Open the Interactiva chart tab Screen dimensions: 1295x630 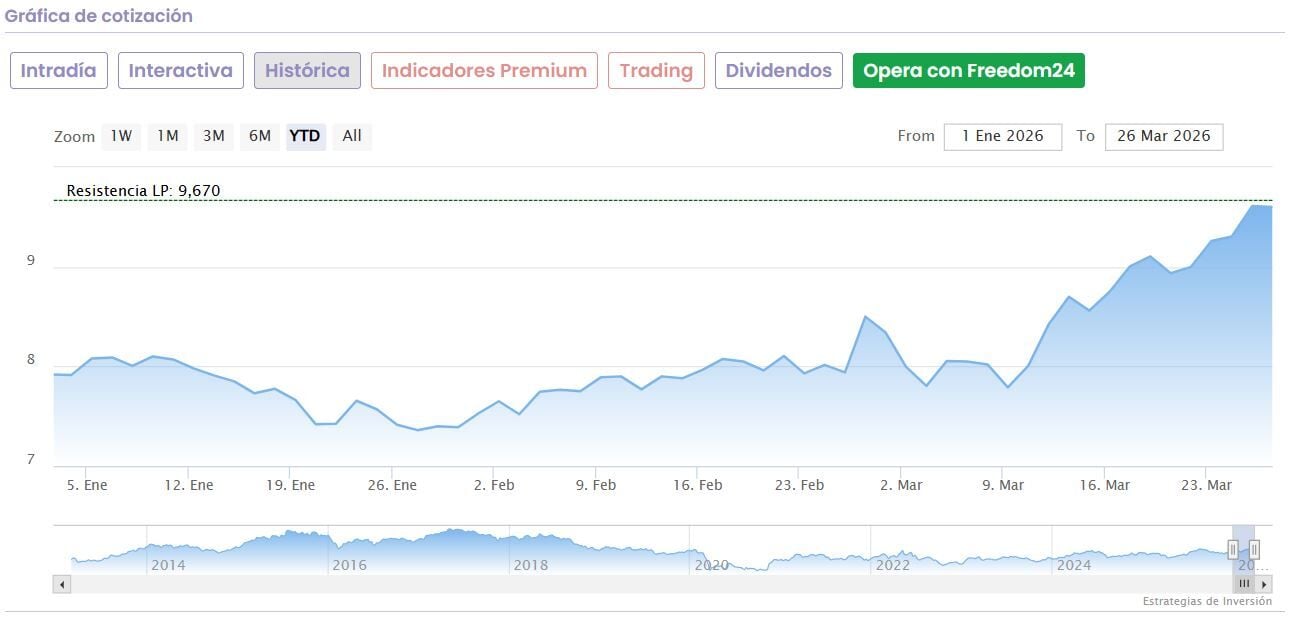[x=181, y=71]
